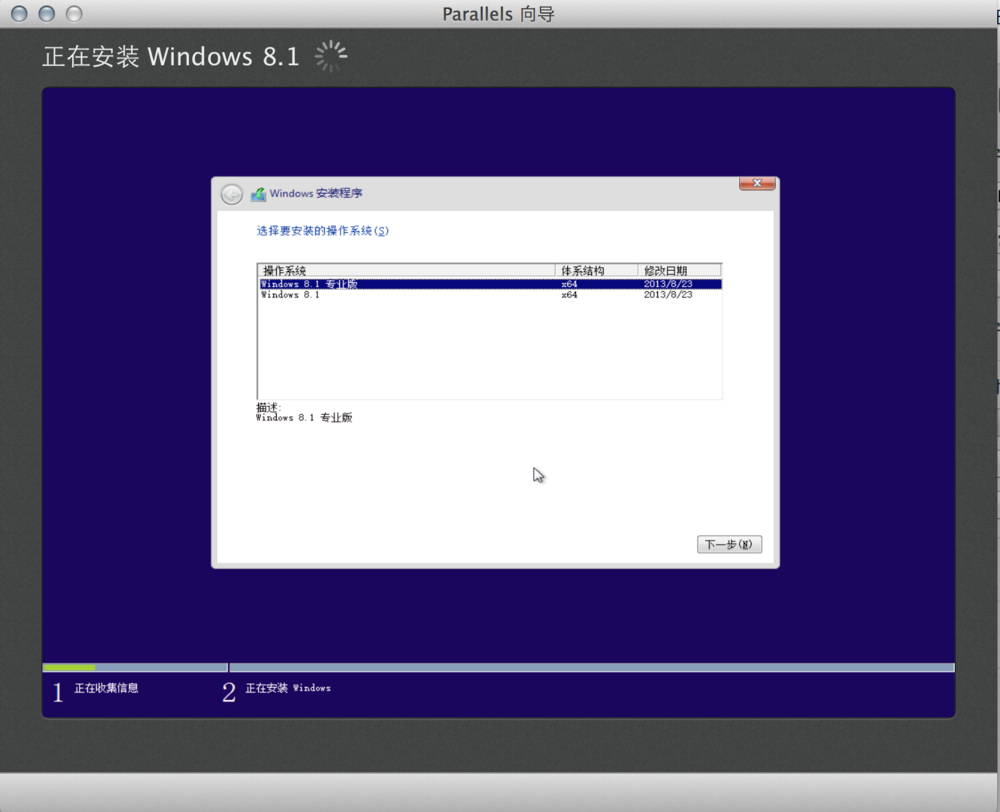Click the 下一步(N) button
This screenshot has width=1000, height=812.
pyautogui.click(x=729, y=544)
